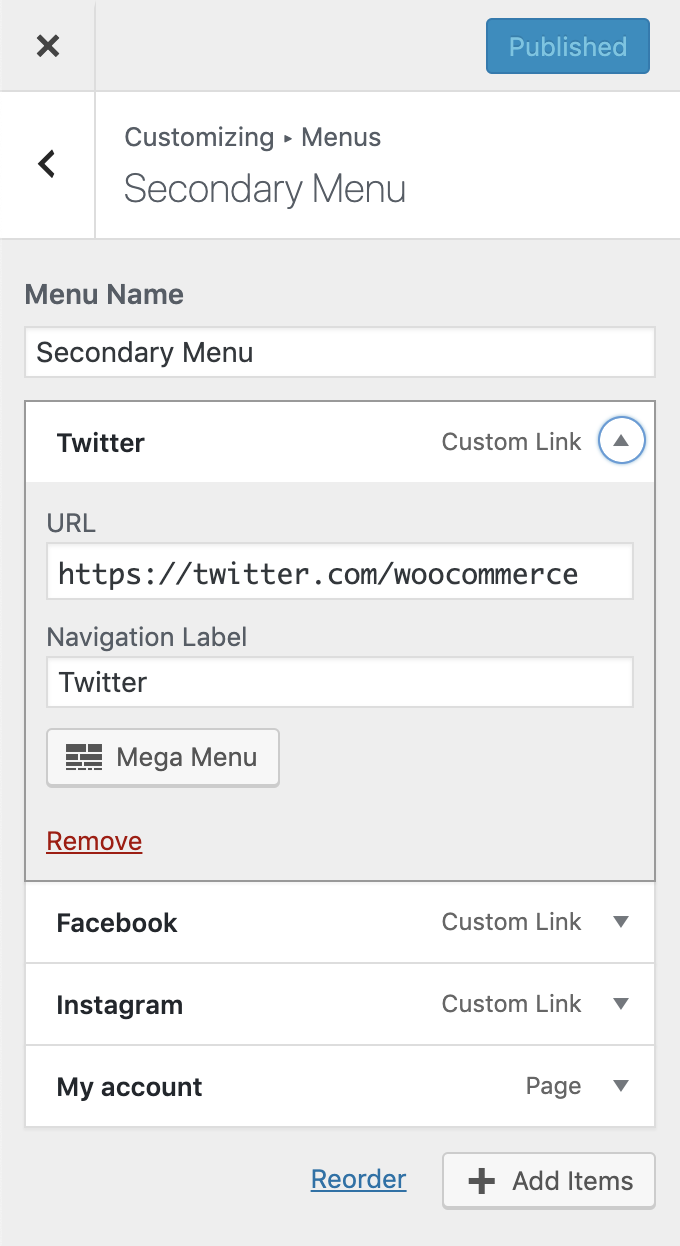Click the Secondary Menu panel heading
Viewport: 680px width, 1246px height.
point(264,188)
